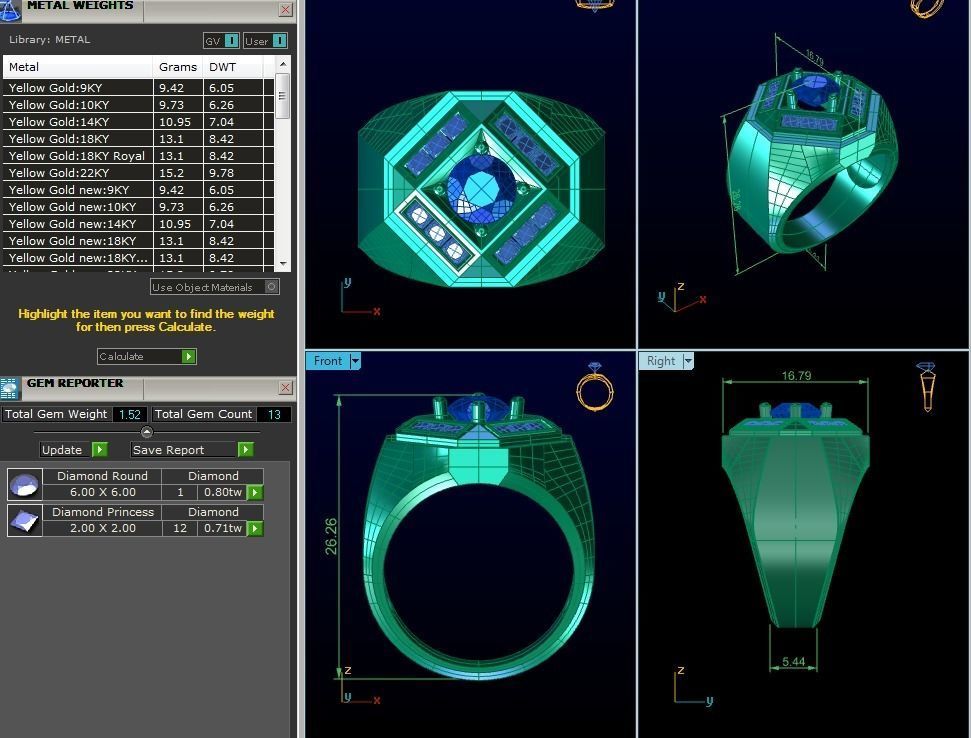This screenshot has width=971, height=738.
Task: Click the side-view ring icon in Right viewport
Action: point(927,387)
